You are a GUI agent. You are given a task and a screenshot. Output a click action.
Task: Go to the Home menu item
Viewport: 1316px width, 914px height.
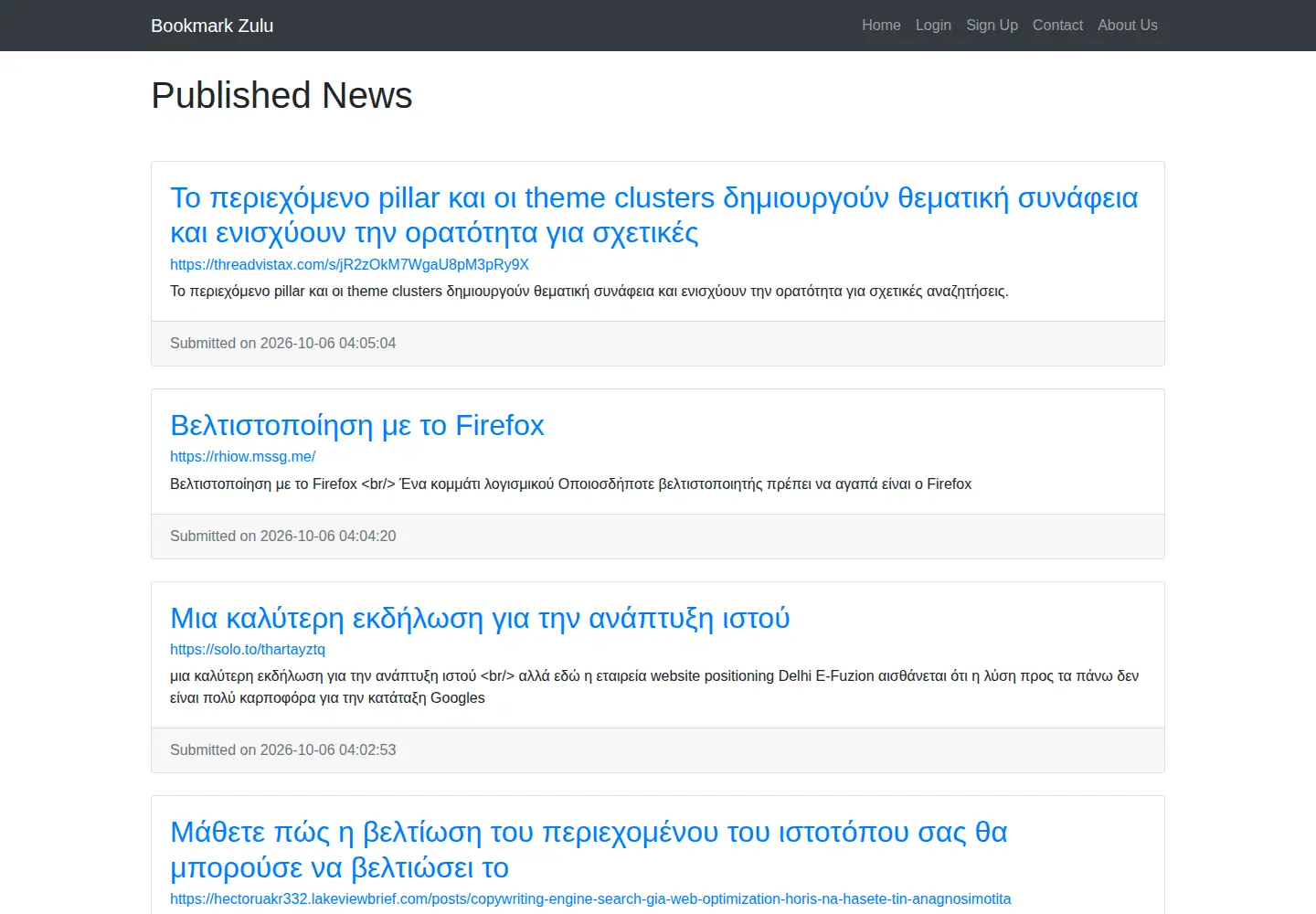click(881, 26)
